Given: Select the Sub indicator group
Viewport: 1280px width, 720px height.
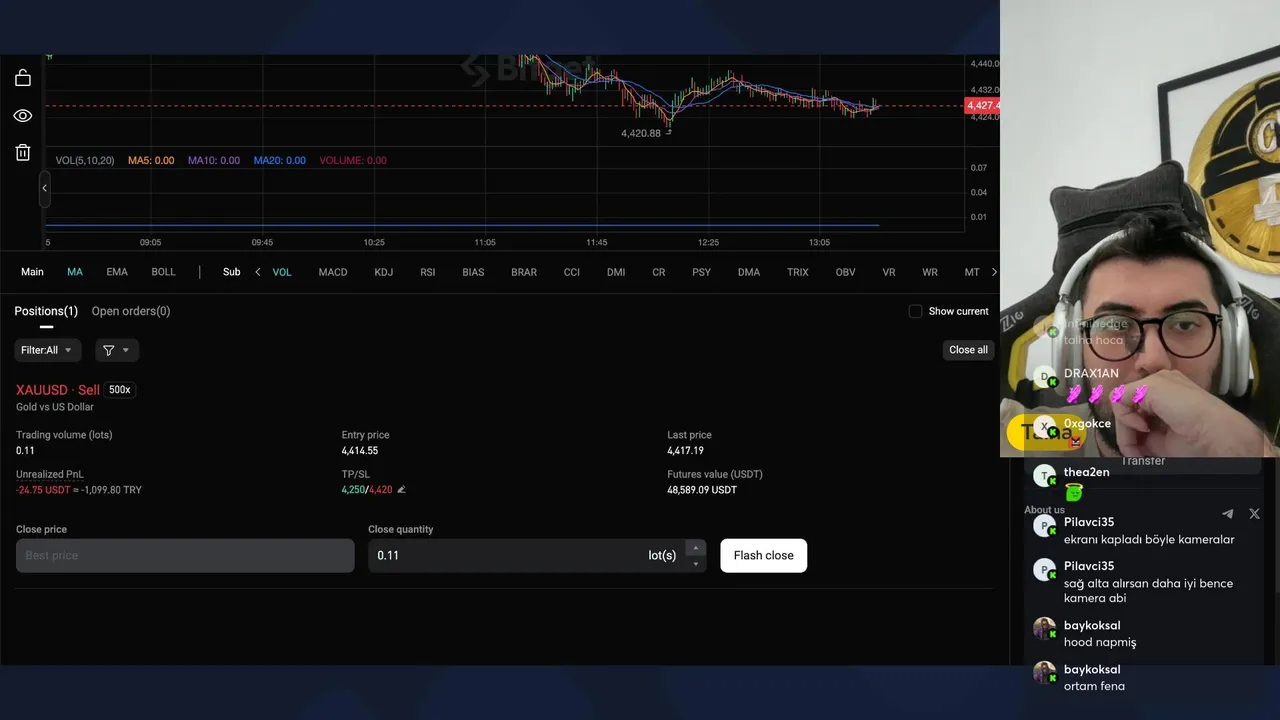Looking at the screenshot, I should tap(231, 272).
